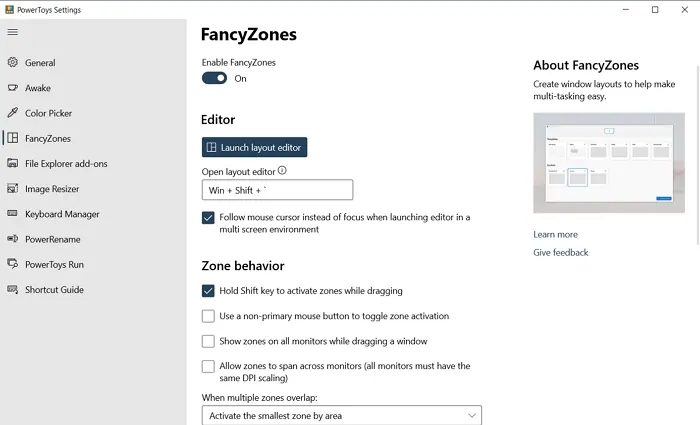The height and width of the screenshot is (425, 700).
Task: Click the info icon beside Open layout editor
Action: tap(282, 171)
